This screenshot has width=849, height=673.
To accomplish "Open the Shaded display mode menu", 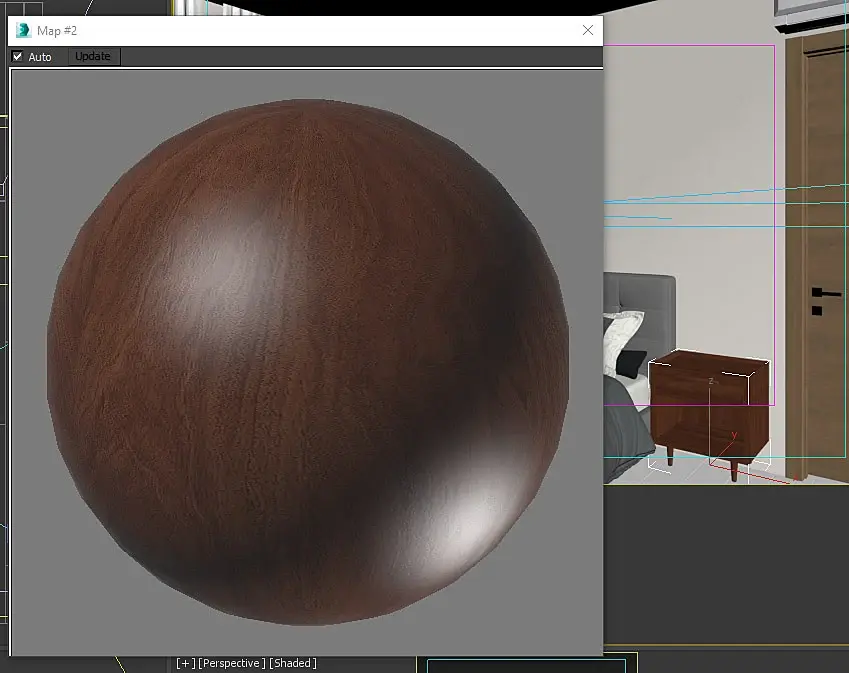I will tap(293, 663).
